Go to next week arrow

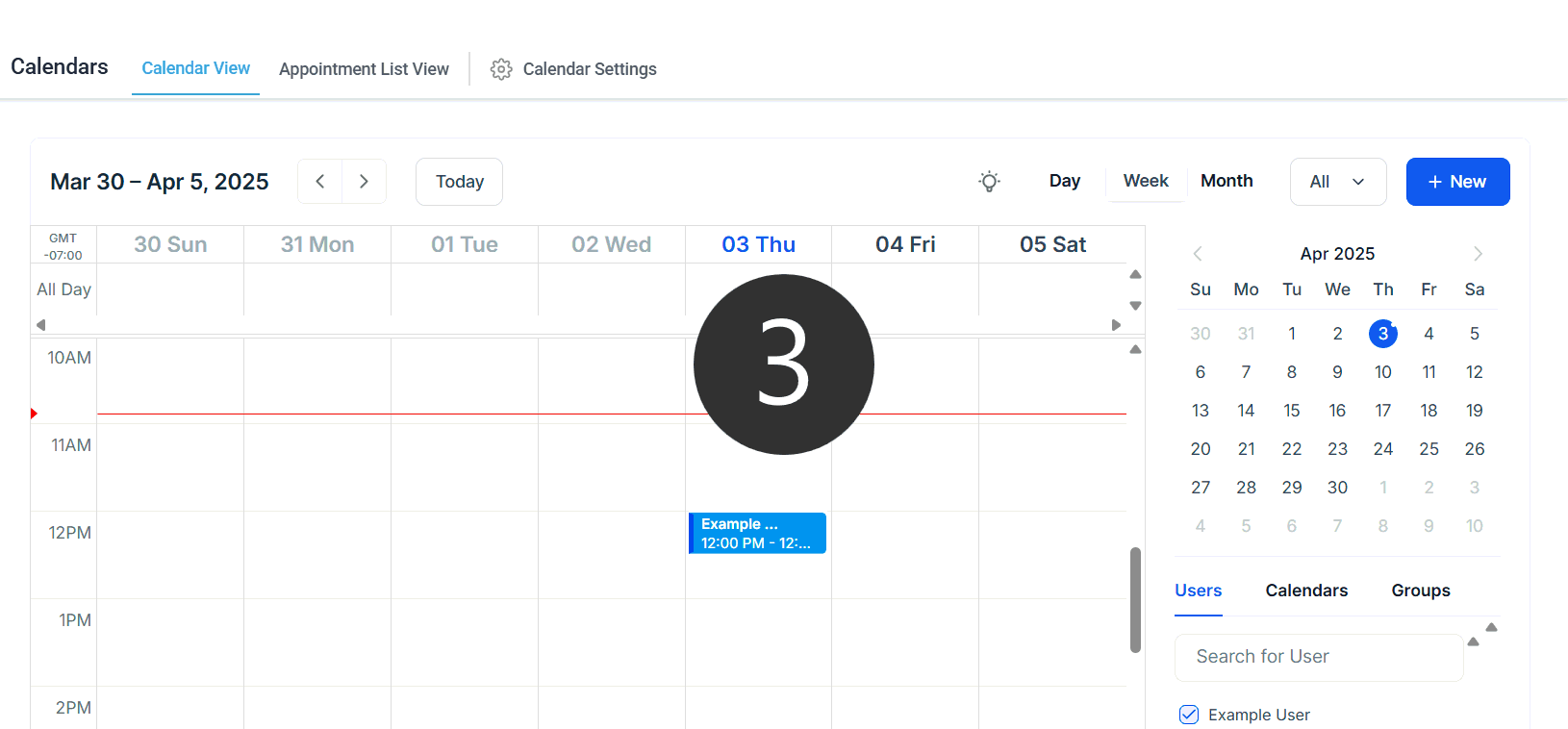[x=364, y=182]
